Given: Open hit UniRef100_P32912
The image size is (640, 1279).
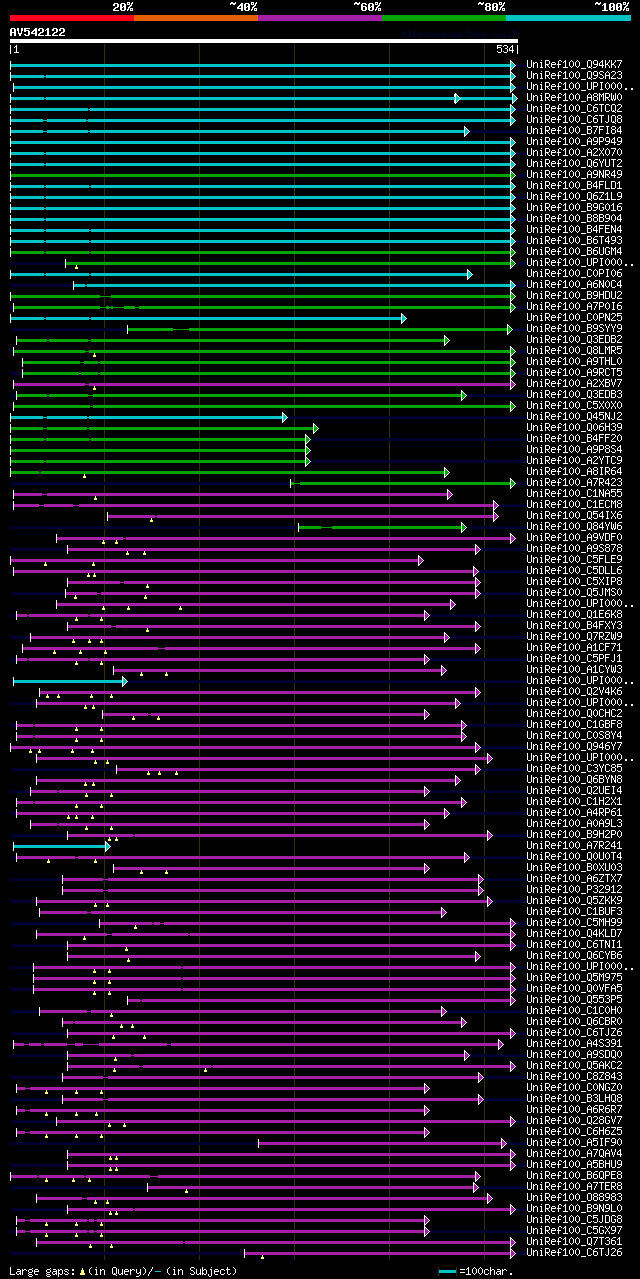Looking at the screenshot, I should [576, 889].
